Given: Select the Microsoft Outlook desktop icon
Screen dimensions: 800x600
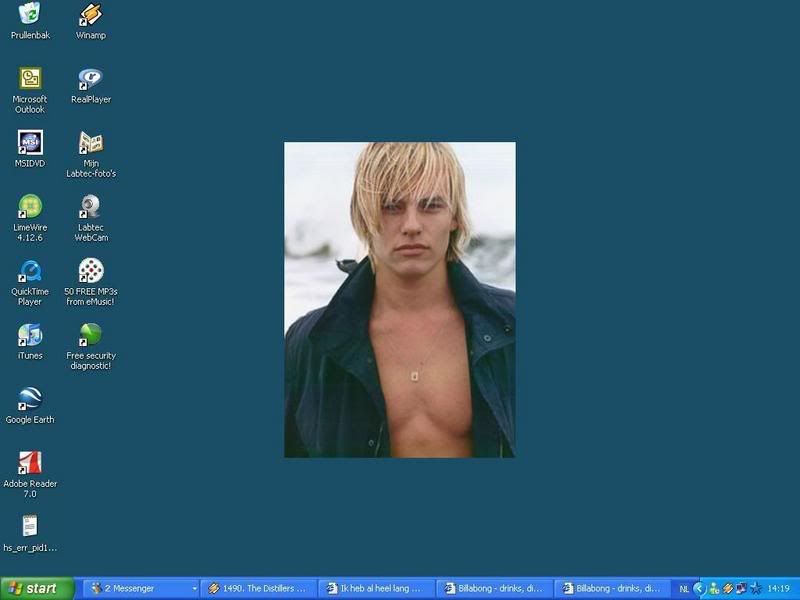Looking at the screenshot, I should pyautogui.click(x=30, y=79).
